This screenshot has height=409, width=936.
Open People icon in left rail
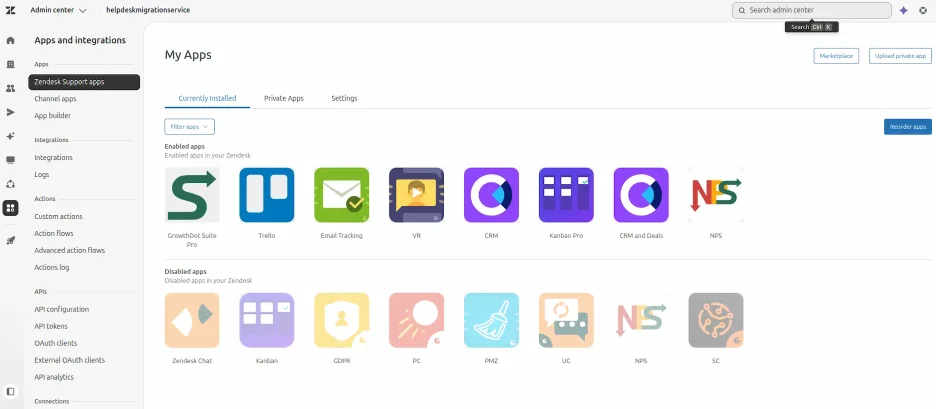(10, 88)
